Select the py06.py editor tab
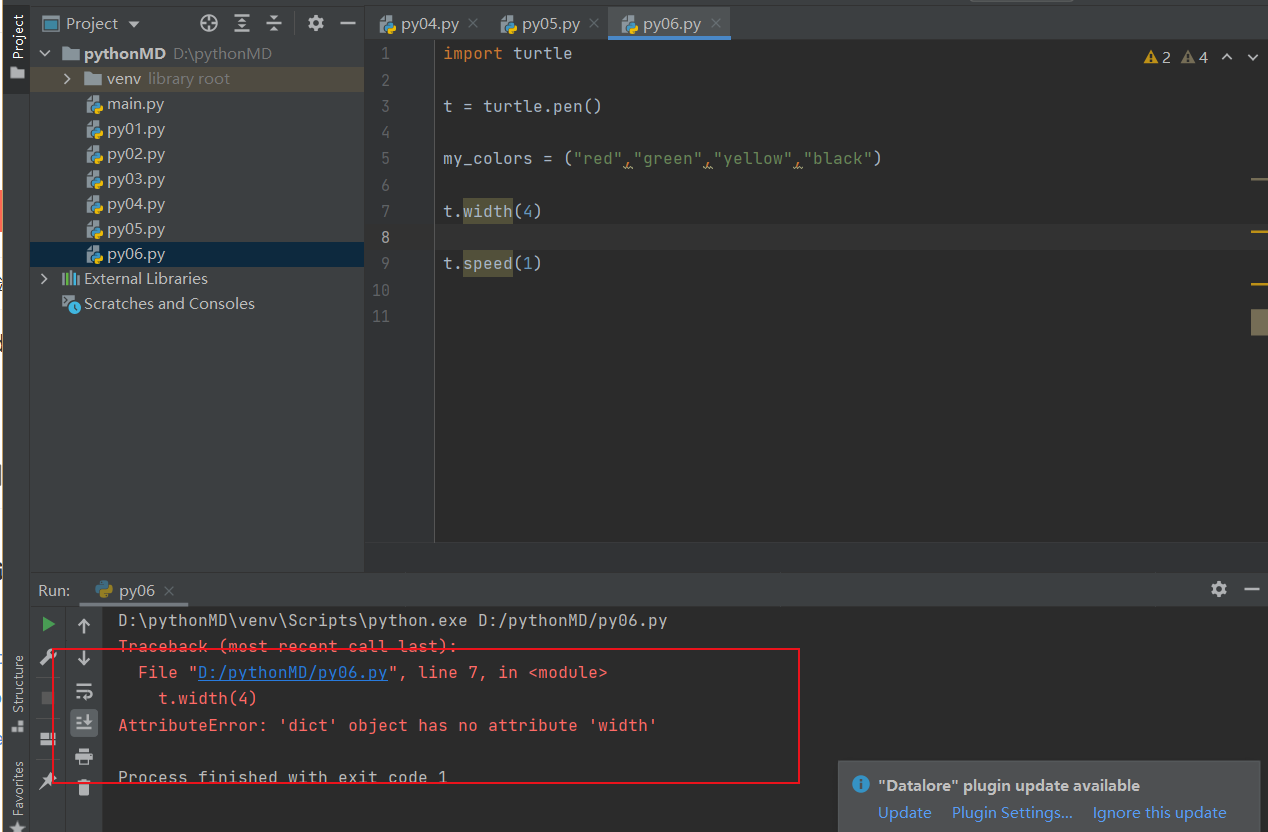The width and height of the screenshot is (1268, 832). click(x=670, y=24)
